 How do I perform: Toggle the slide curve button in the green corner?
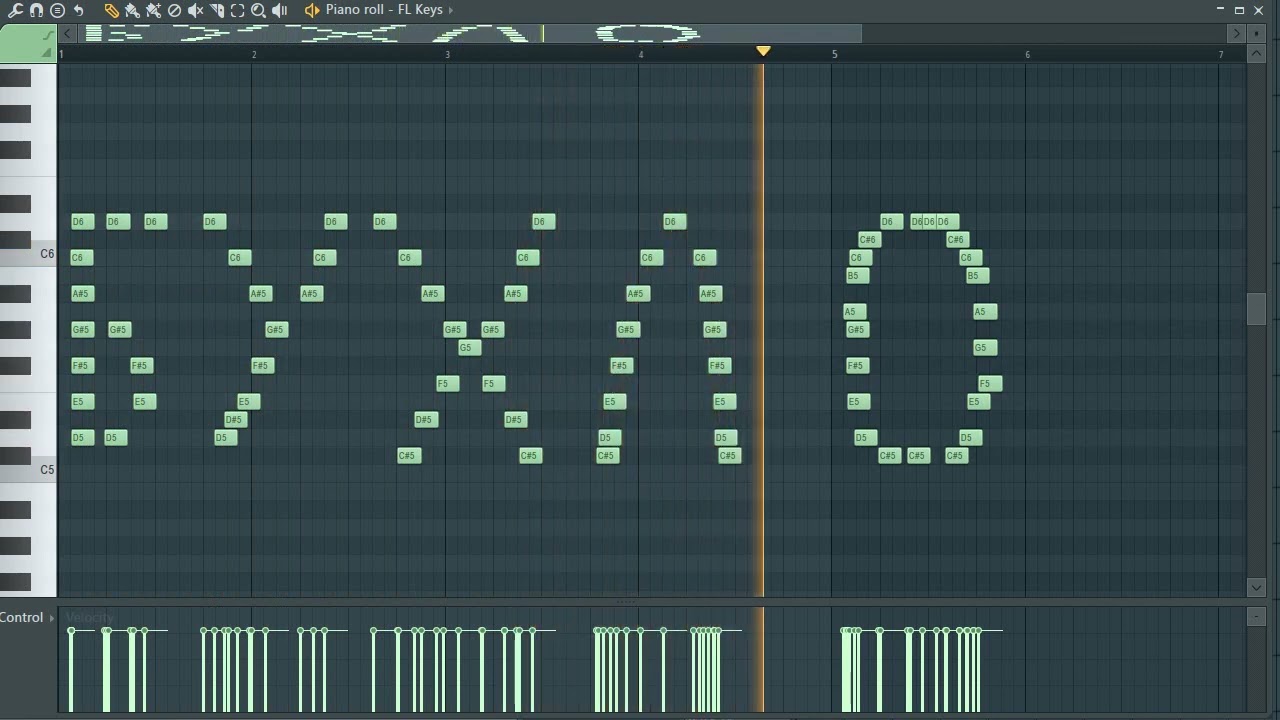(47, 36)
